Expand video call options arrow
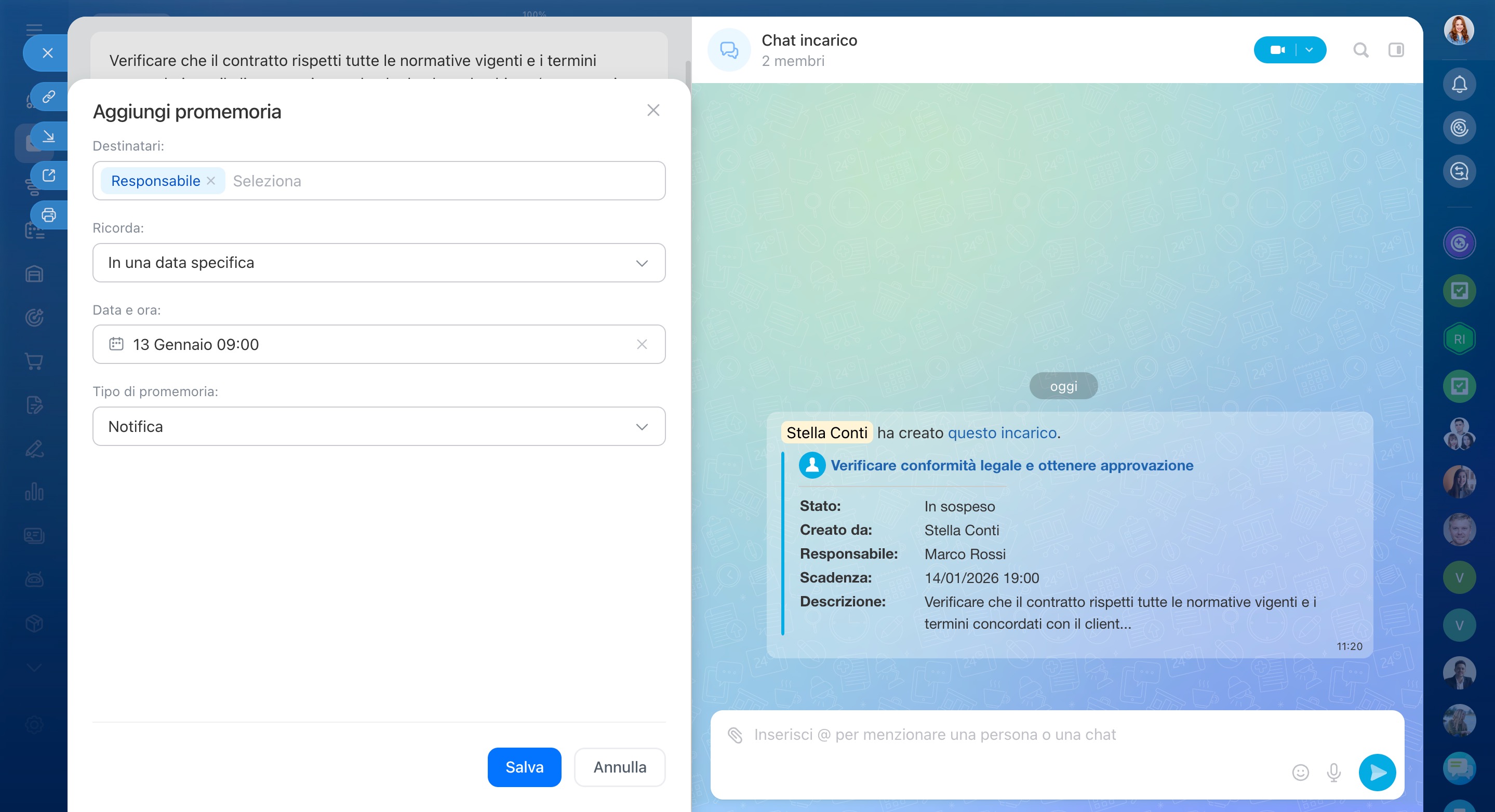This screenshot has height=812, width=1495. (1309, 50)
